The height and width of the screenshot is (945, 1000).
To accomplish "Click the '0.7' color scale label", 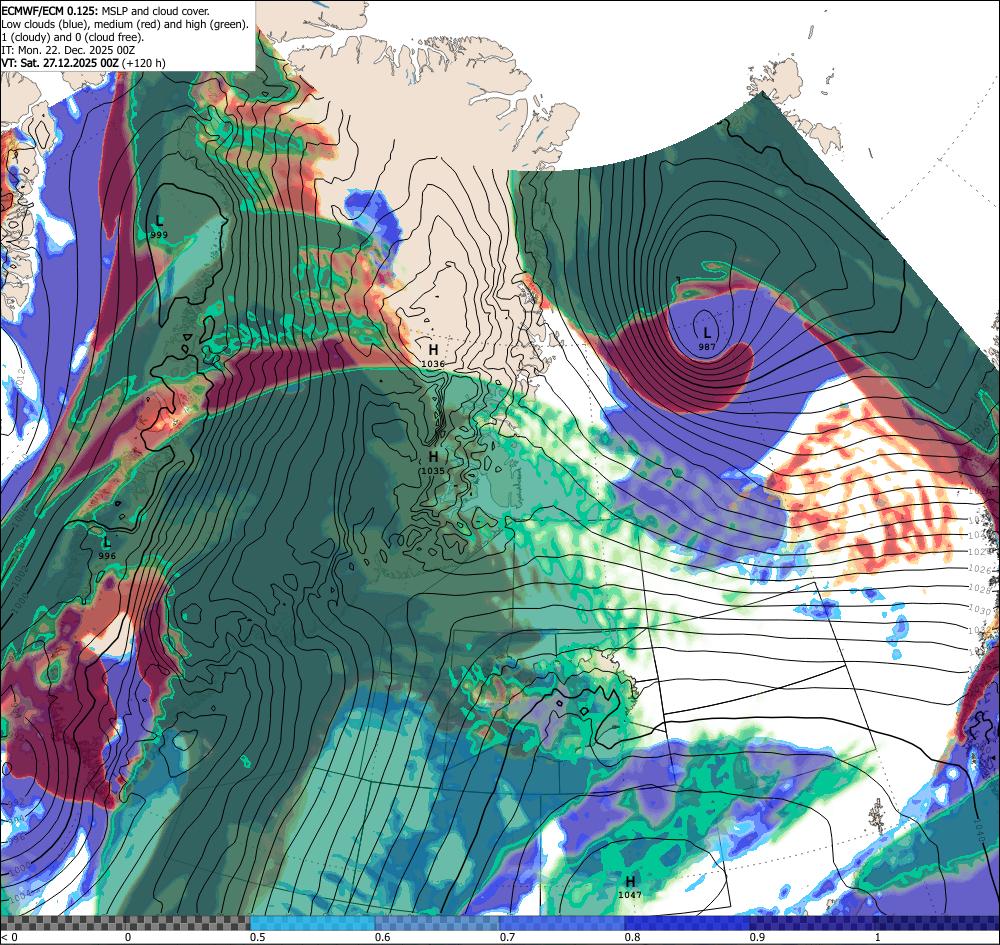I will (508, 937).
